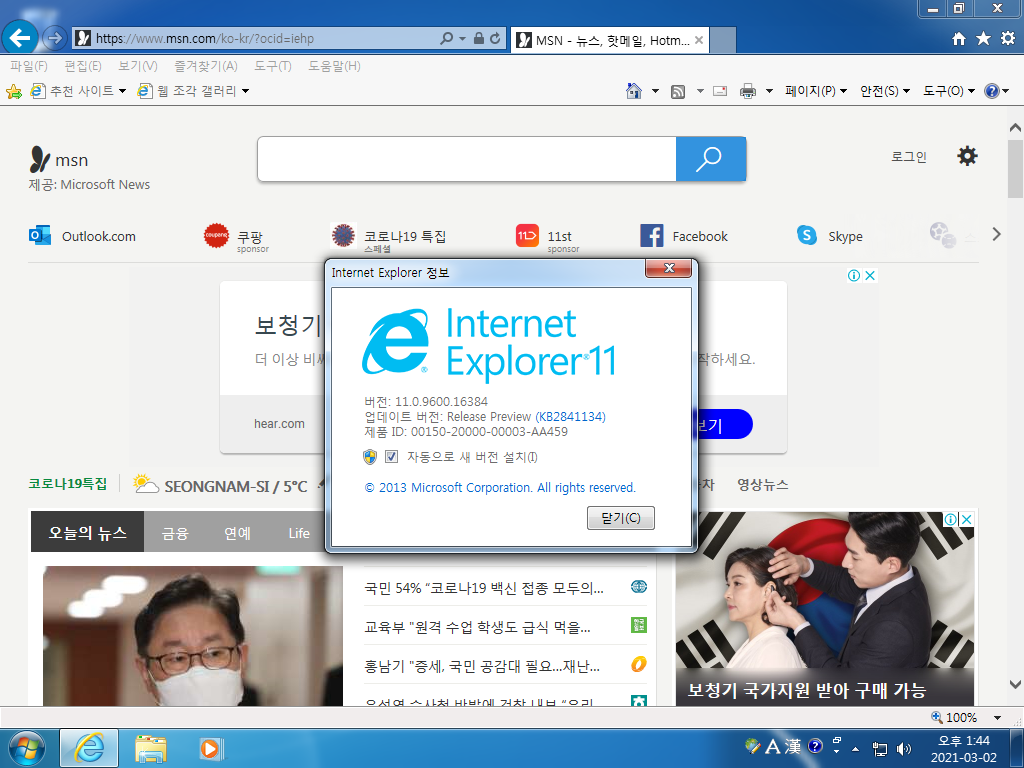
Task: Click the Print icon in command bar
Action: click(748, 91)
